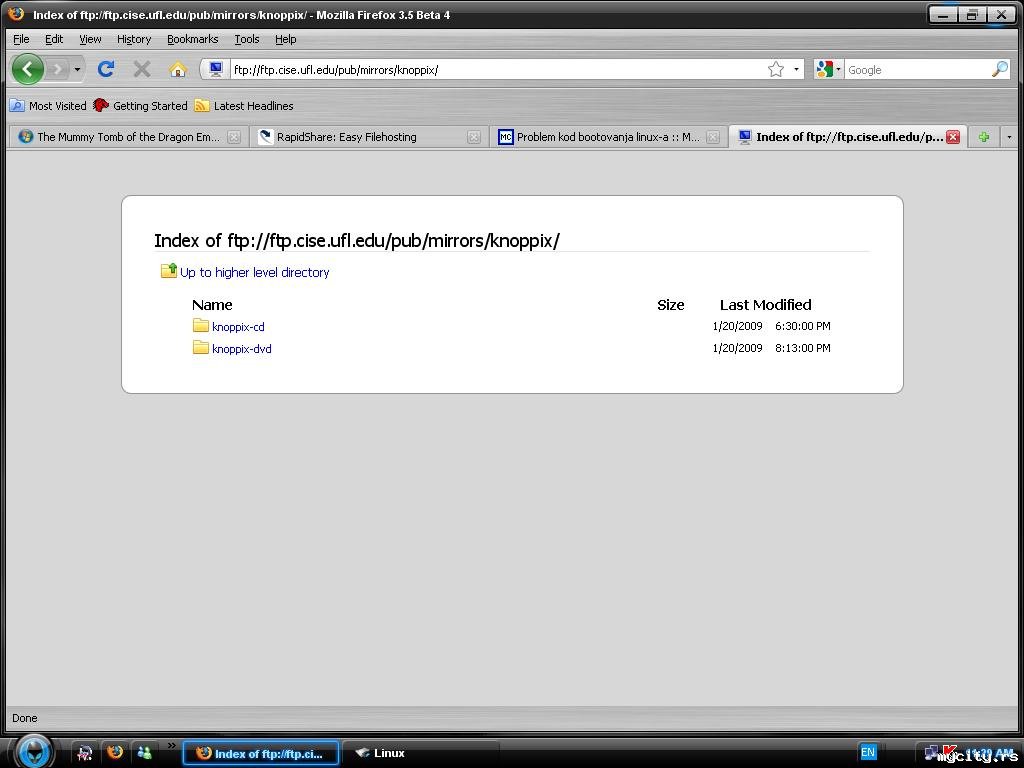1024x768 pixels.
Task: Close the Mummy Tomb tab
Action: pos(234,137)
